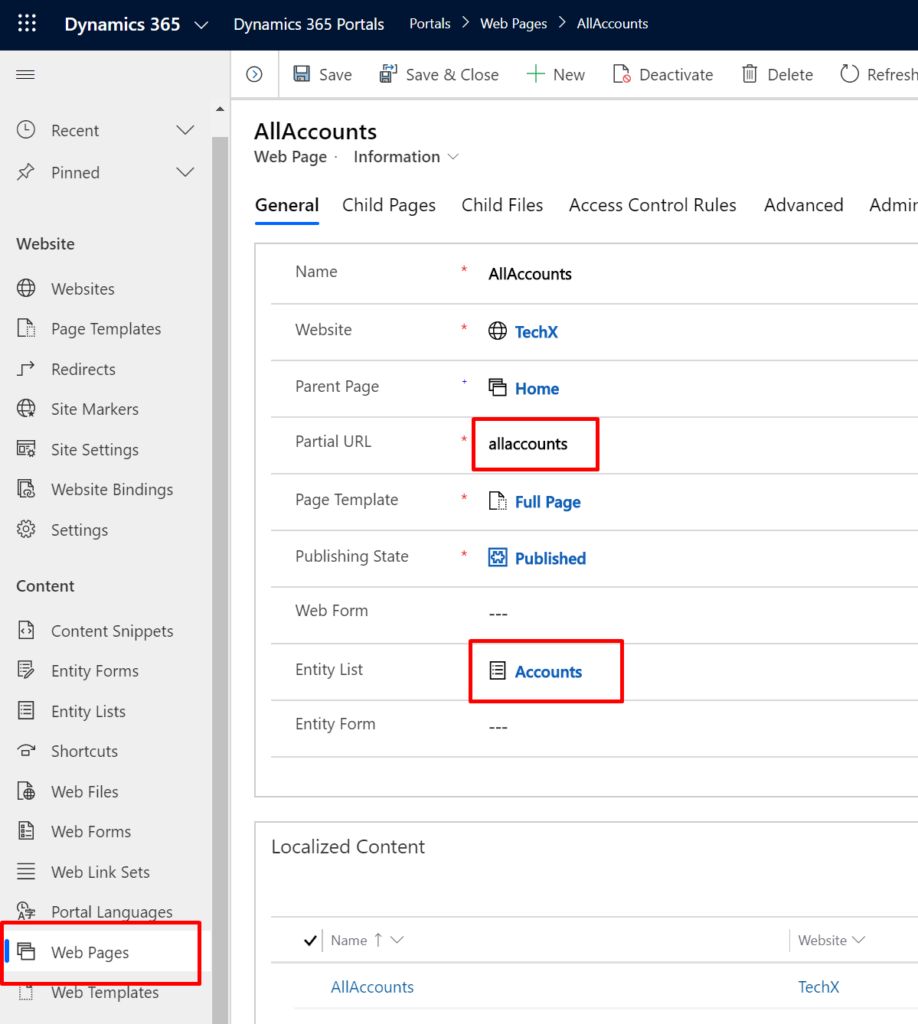Switch to the Child Pages tab
918x1024 pixels.
[x=389, y=205]
